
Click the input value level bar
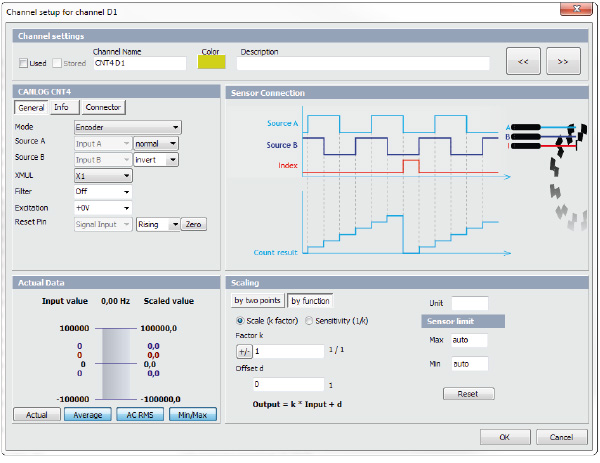click(116, 364)
